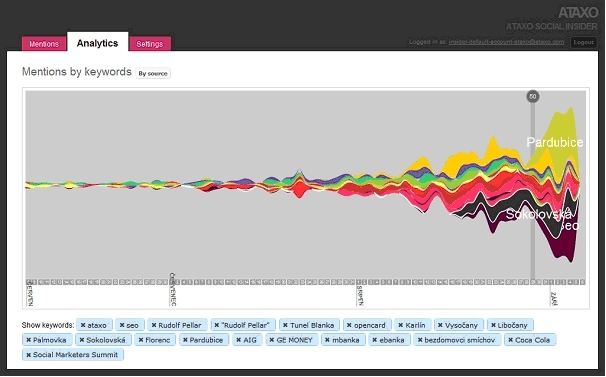Click the SRPEN month marker on timeline
The height and width of the screenshot is (377, 606).
[x=360, y=295]
